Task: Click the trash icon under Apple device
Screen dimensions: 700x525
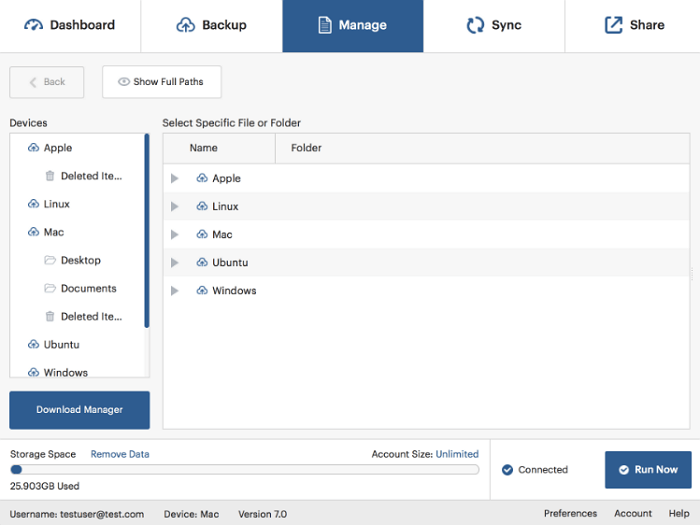Action: click(50, 176)
